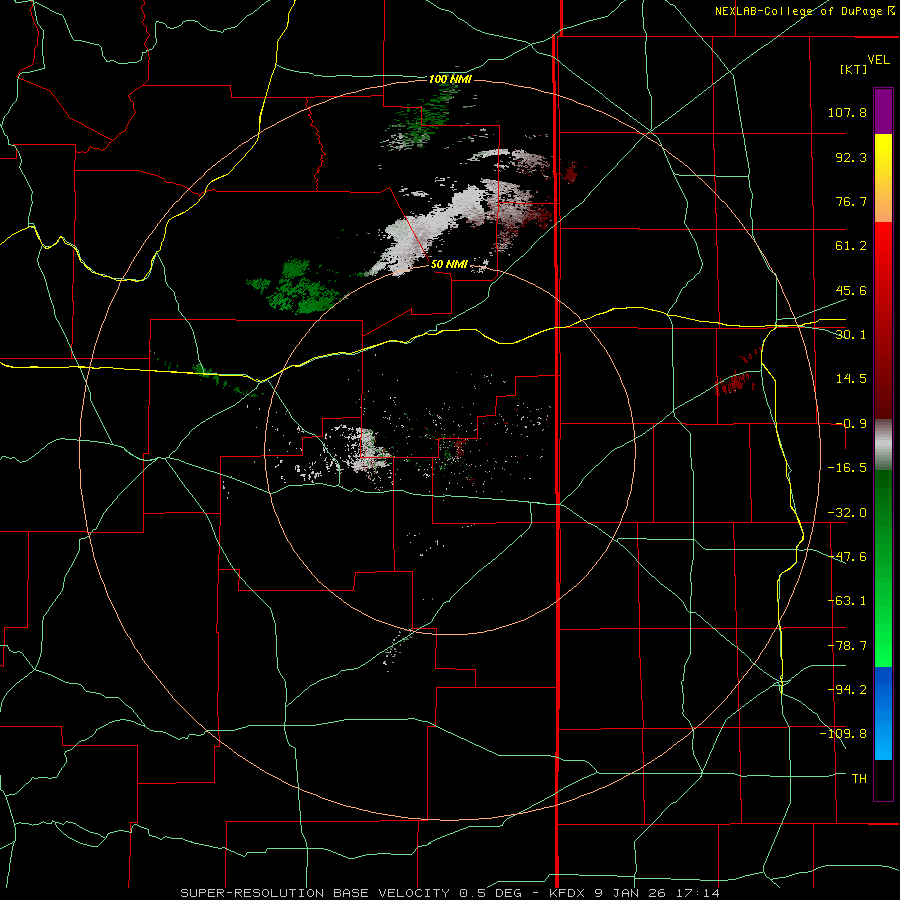
Task: Click the 14.5 legend value
Action: 851,378
